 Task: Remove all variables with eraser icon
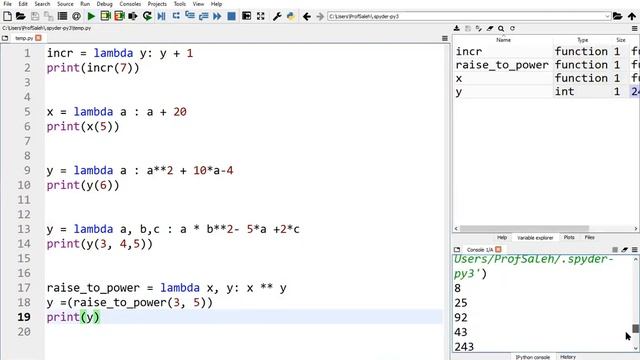pos(490,29)
